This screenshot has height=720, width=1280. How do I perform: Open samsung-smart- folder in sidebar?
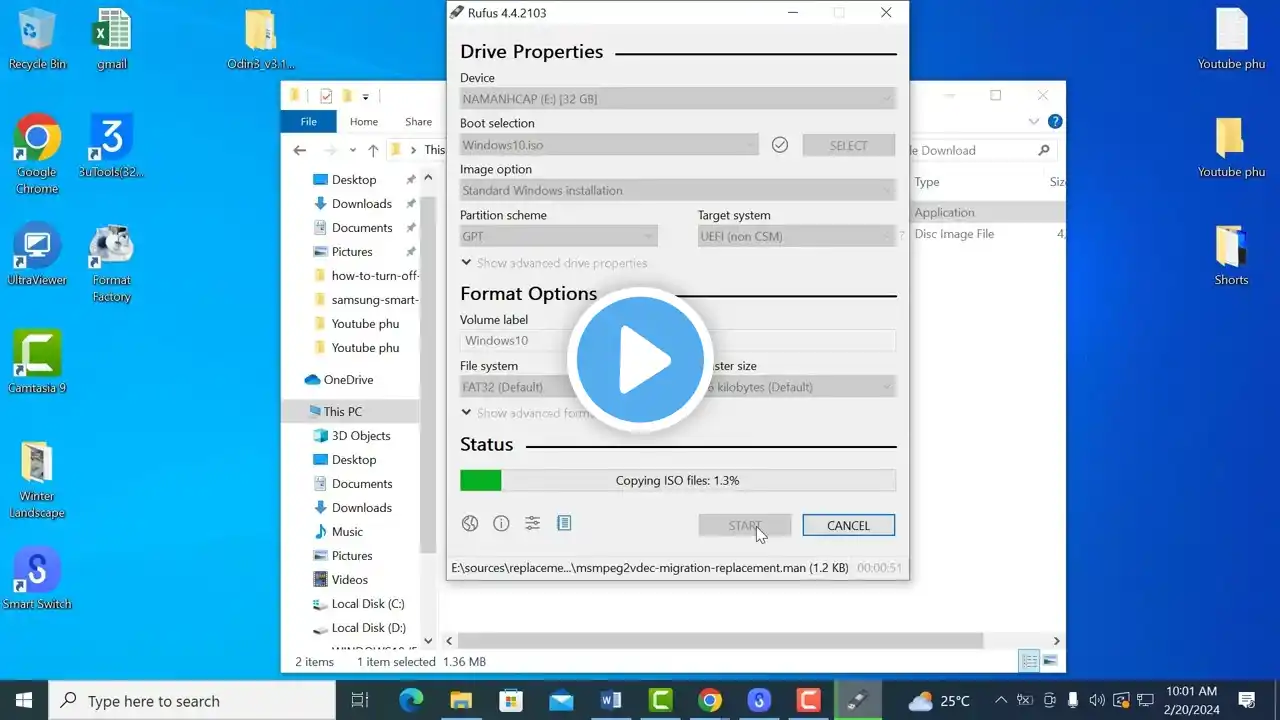pyautogui.click(x=375, y=300)
